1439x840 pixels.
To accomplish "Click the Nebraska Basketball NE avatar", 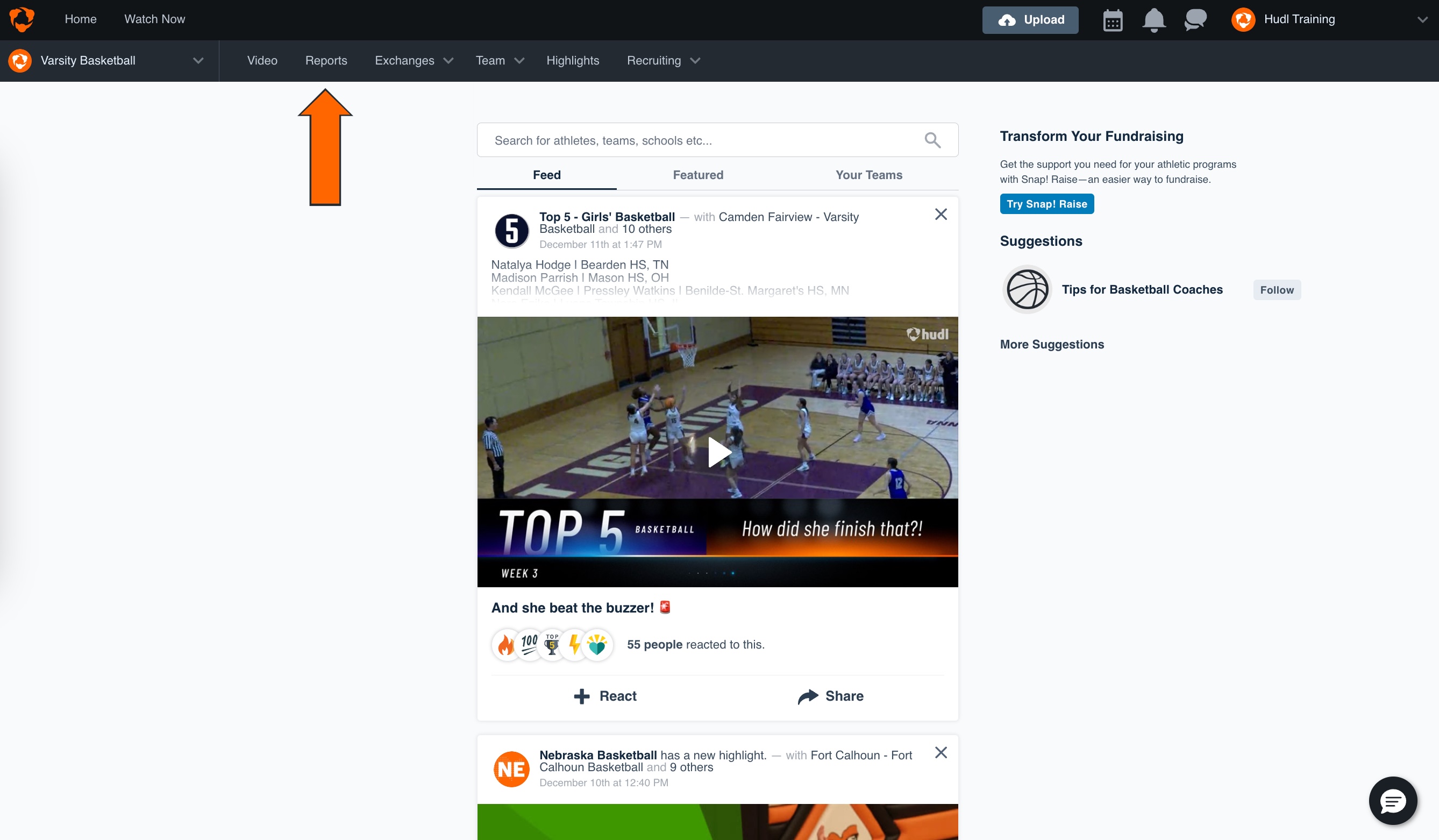I will pyautogui.click(x=511, y=769).
